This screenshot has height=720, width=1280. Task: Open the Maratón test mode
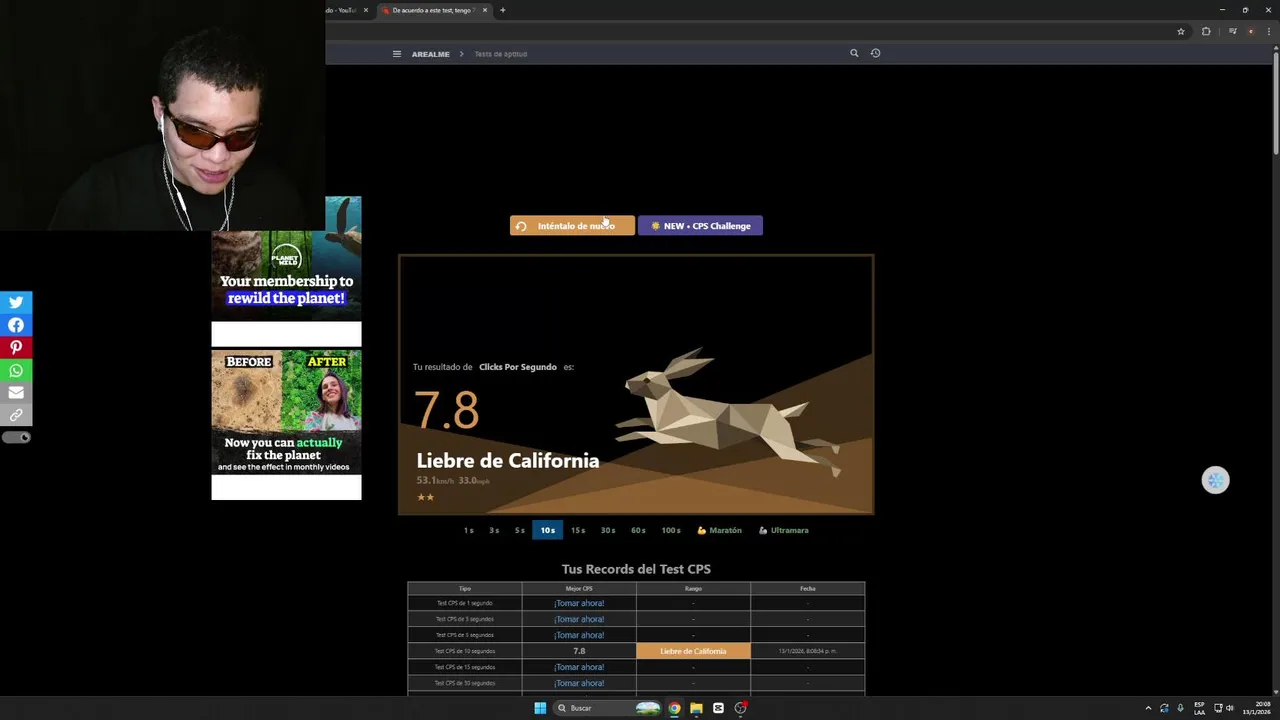tap(720, 530)
